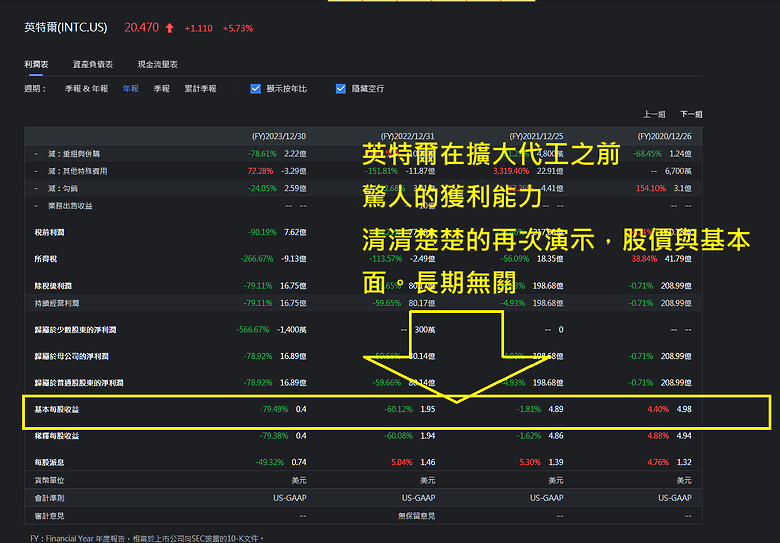Click the 6,700萬 FY2020 value
780x543 pixels.
tap(679, 171)
